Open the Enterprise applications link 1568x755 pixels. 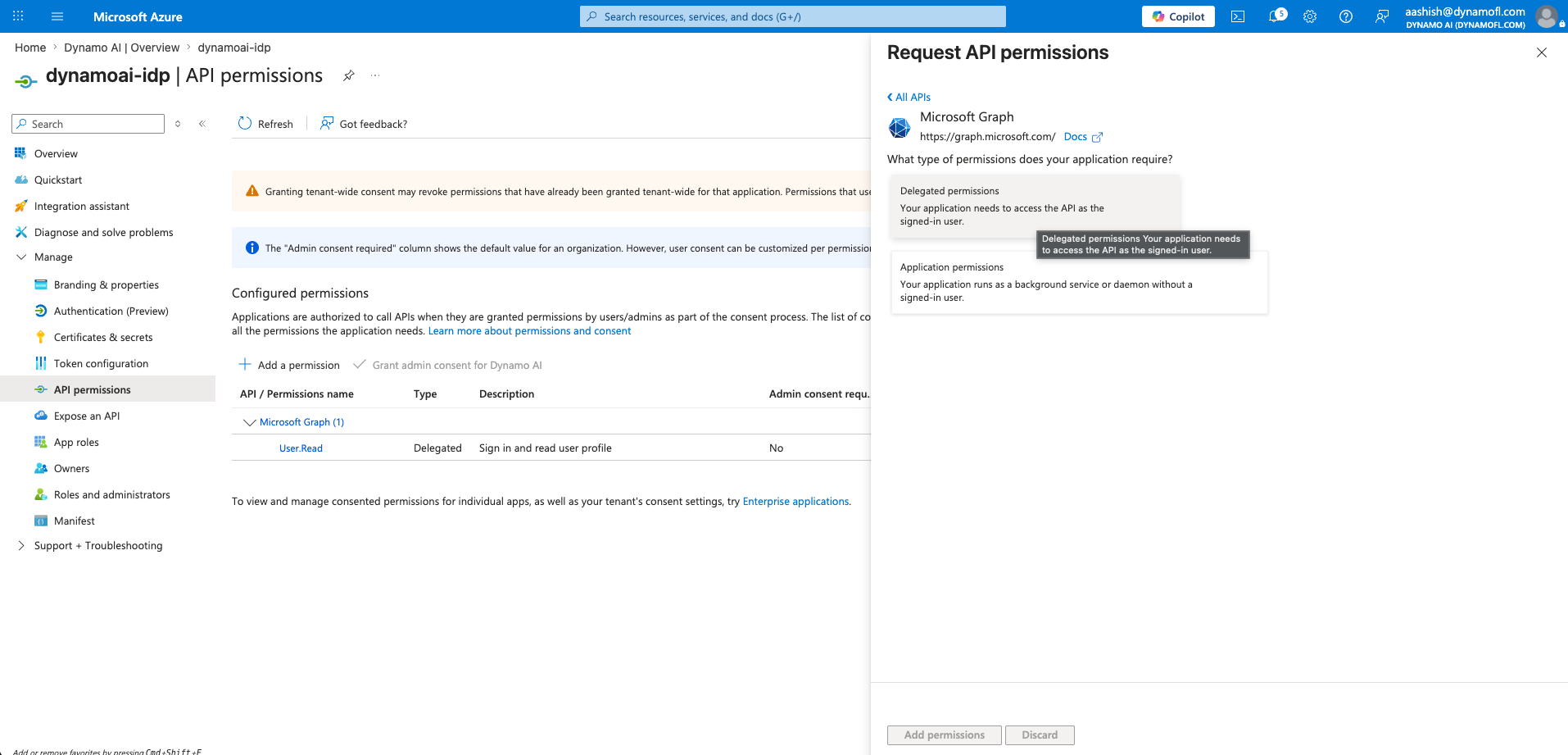(x=795, y=502)
